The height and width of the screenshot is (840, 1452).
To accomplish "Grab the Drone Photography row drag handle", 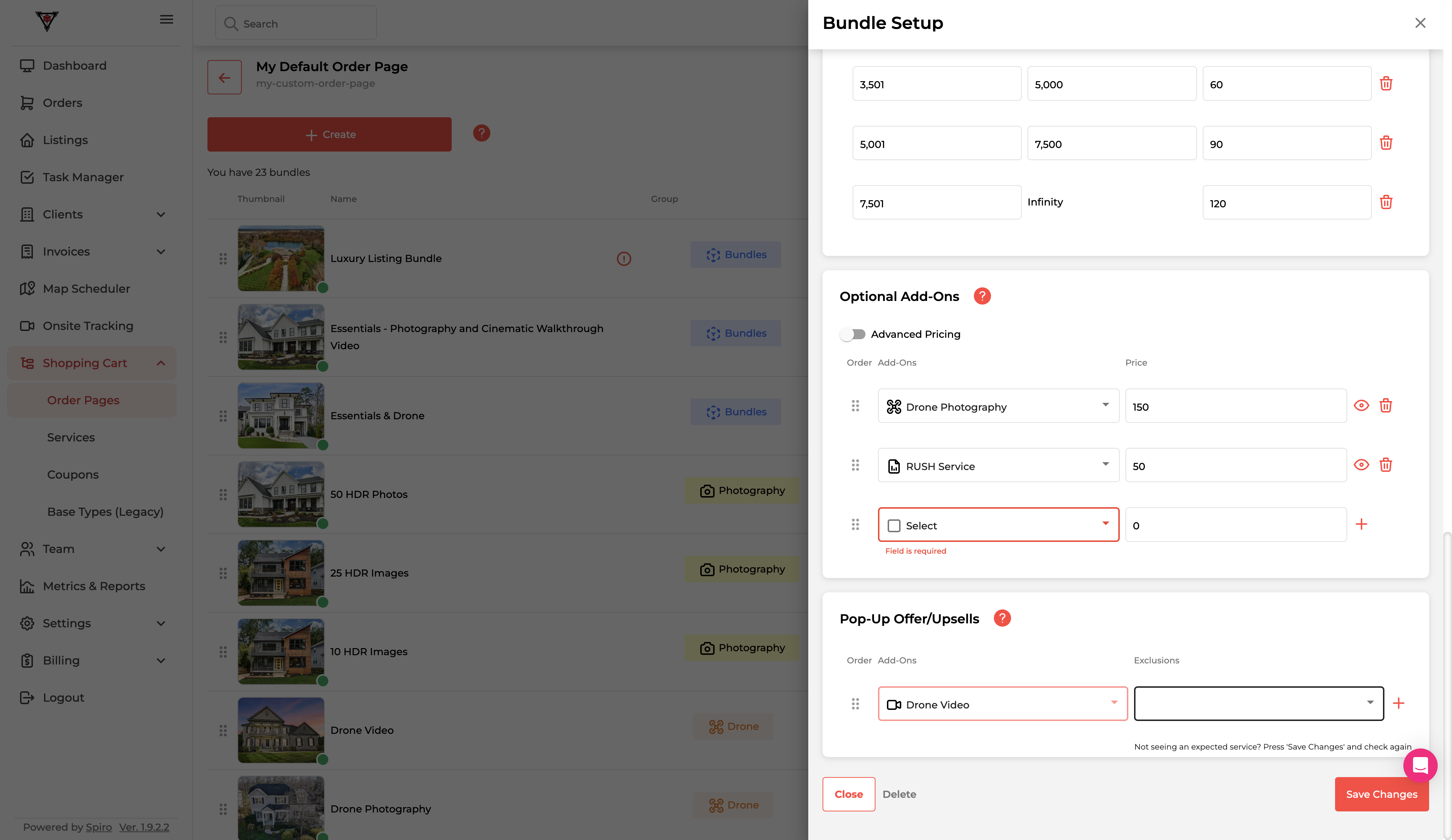I will point(855,406).
